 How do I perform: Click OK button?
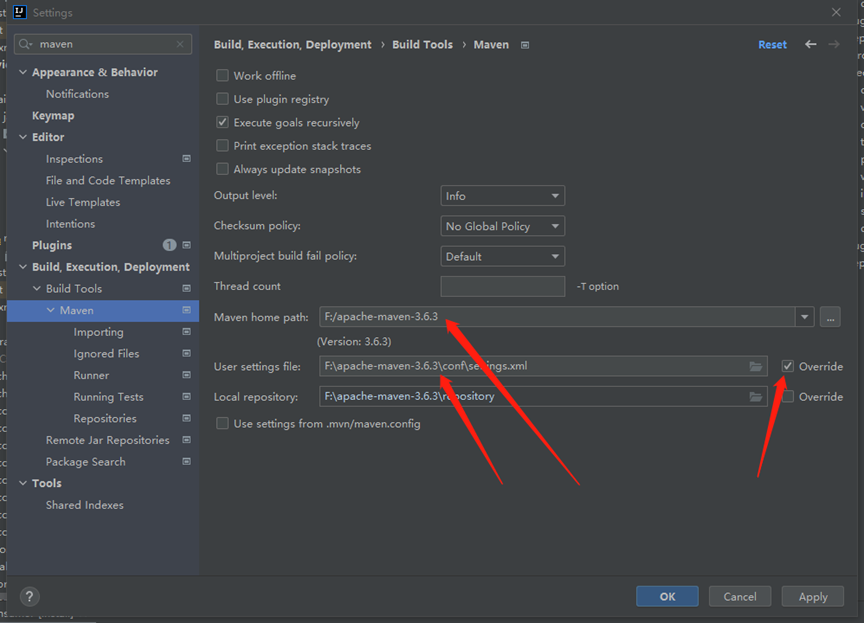667,597
